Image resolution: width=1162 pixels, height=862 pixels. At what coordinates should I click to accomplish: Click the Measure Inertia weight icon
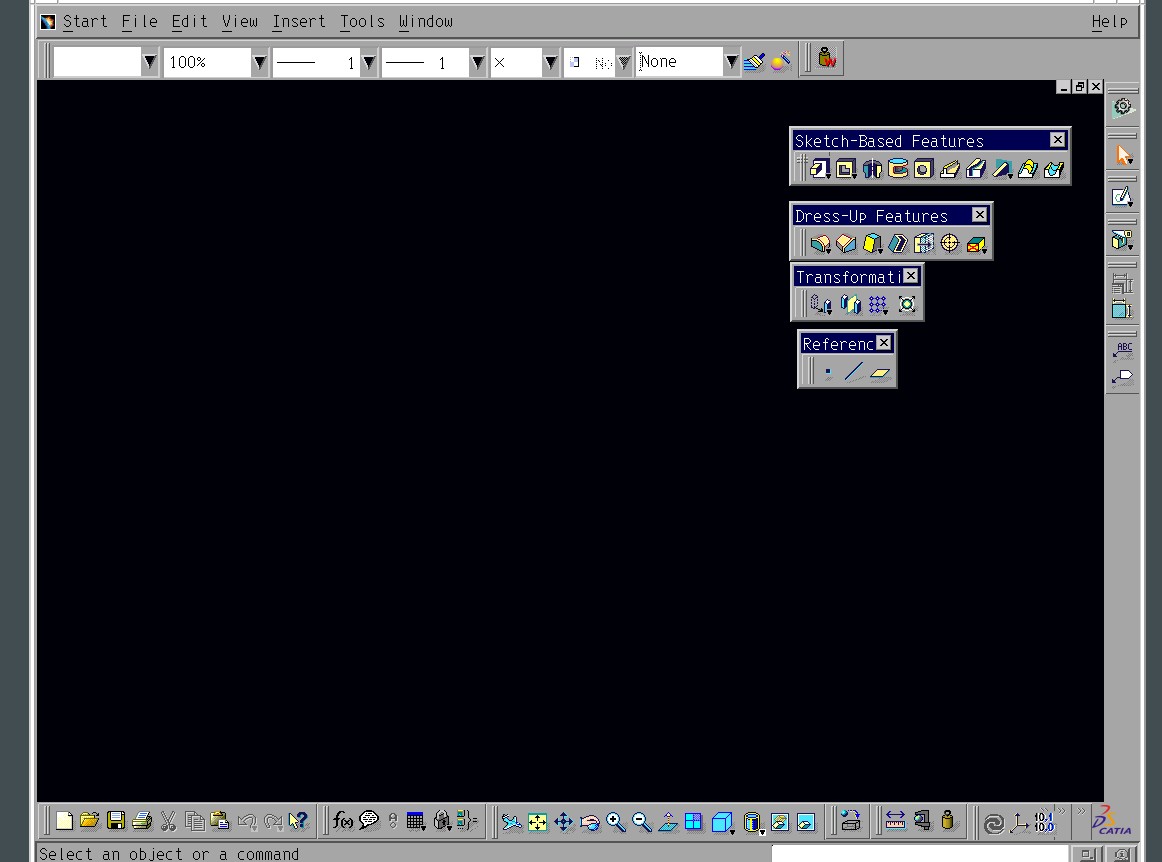coord(947,820)
